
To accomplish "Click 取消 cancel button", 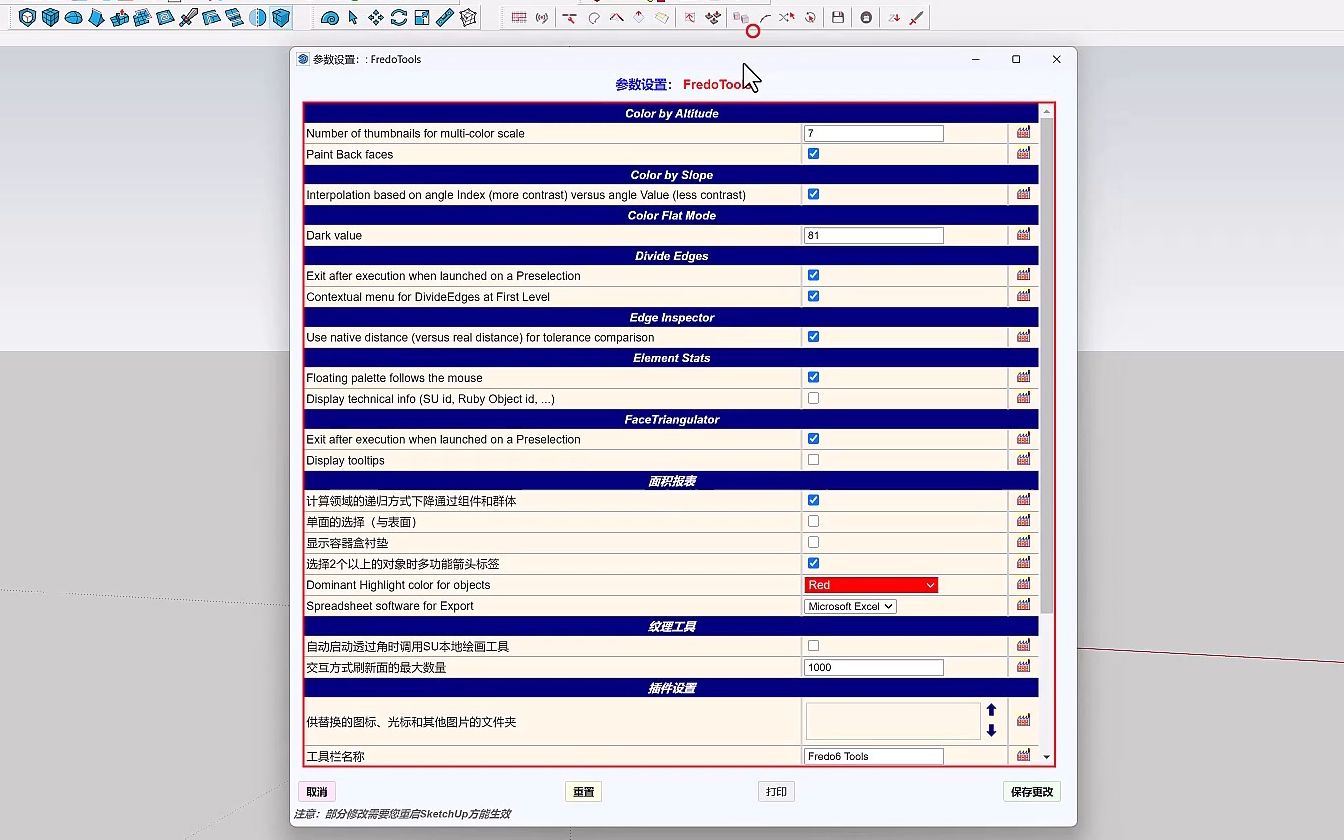I will 317,792.
